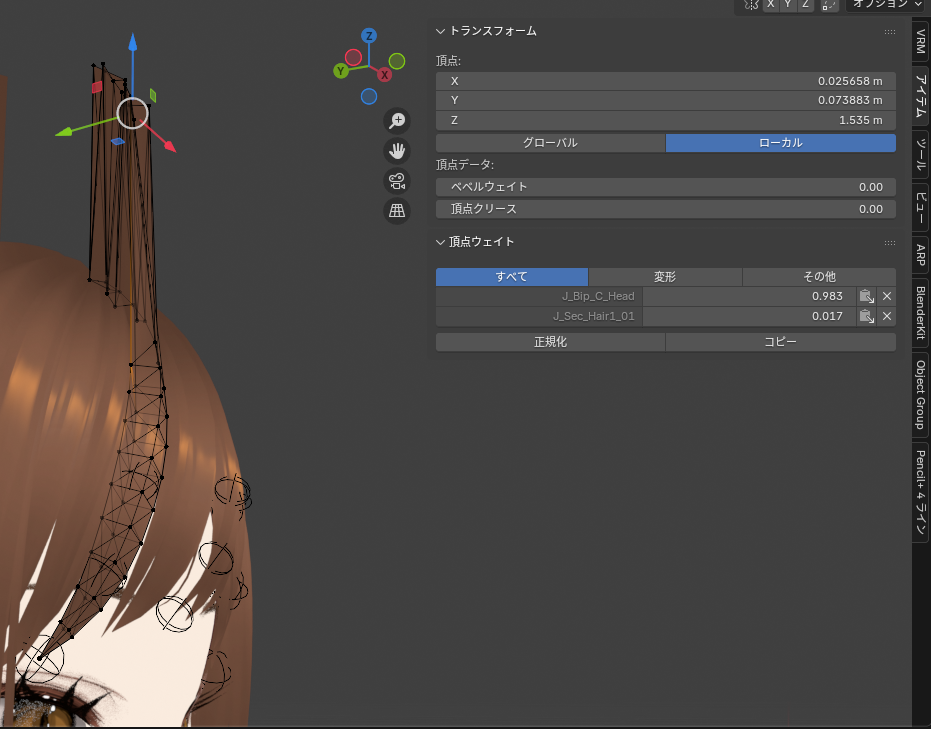This screenshot has height=729, width=931.
Task: Toggle Y axis mirror button
Action: click(x=788, y=5)
